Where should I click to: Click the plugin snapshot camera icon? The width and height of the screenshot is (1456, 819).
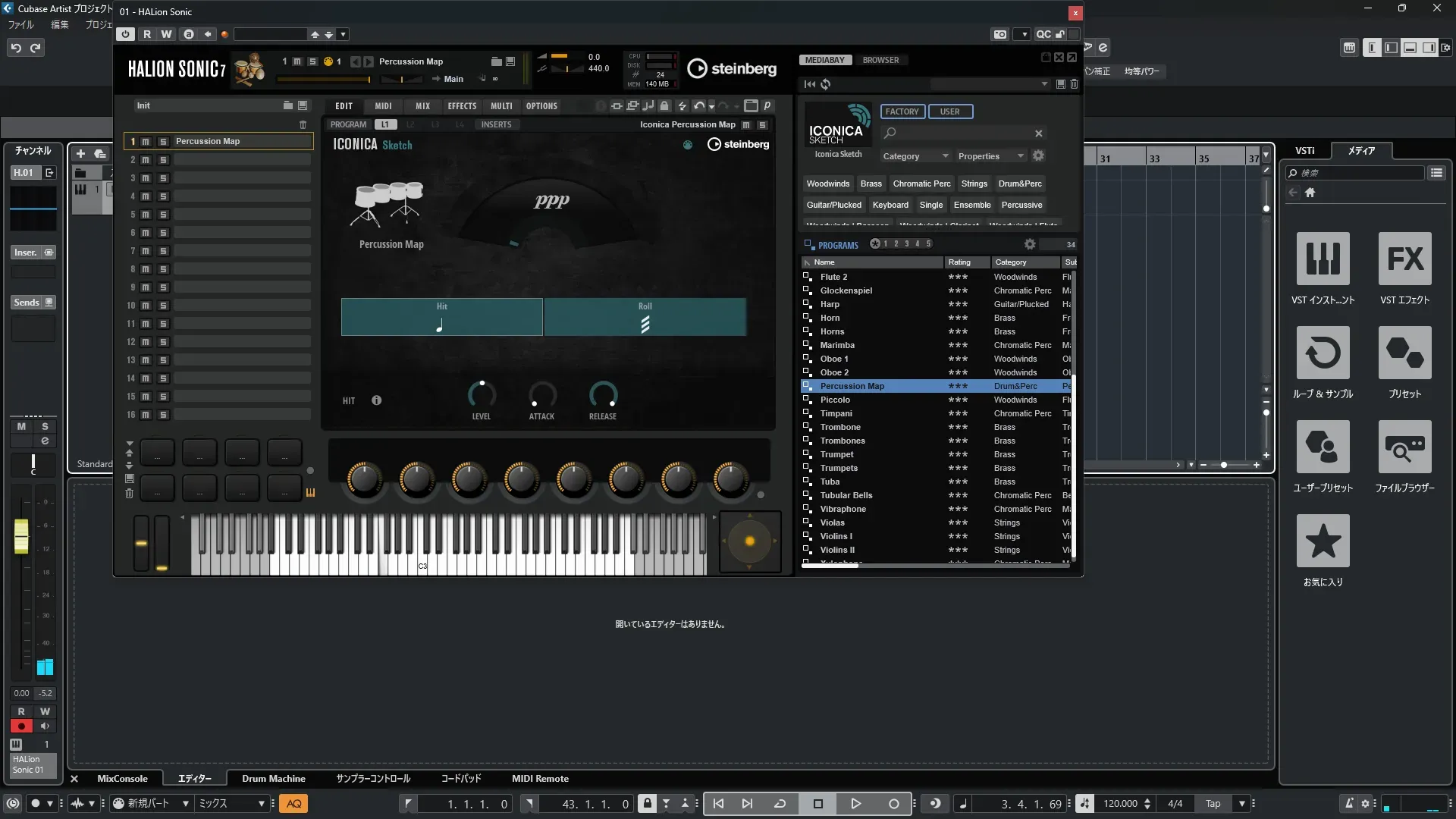1000,34
